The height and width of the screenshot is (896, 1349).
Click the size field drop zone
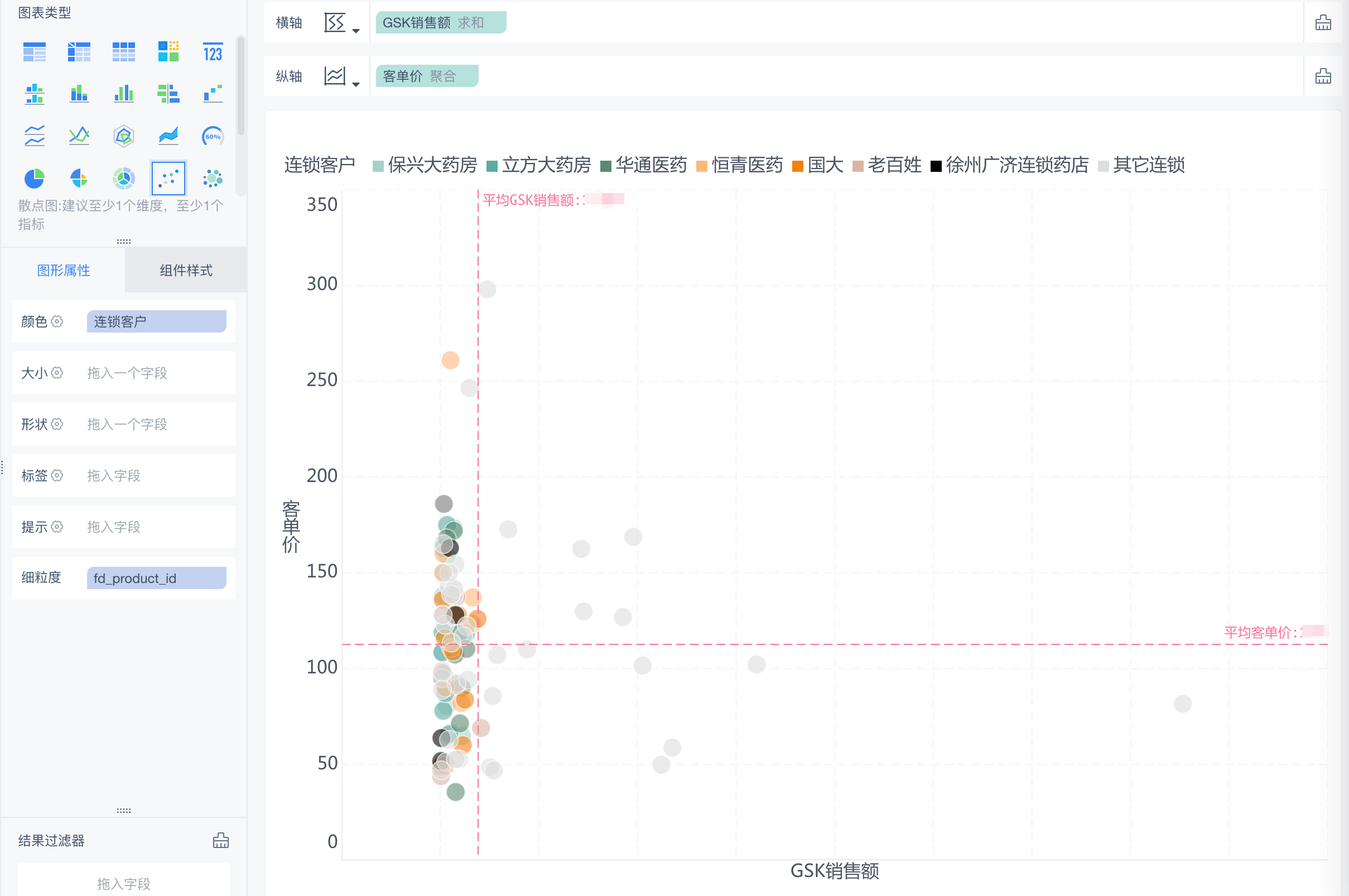coord(156,373)
